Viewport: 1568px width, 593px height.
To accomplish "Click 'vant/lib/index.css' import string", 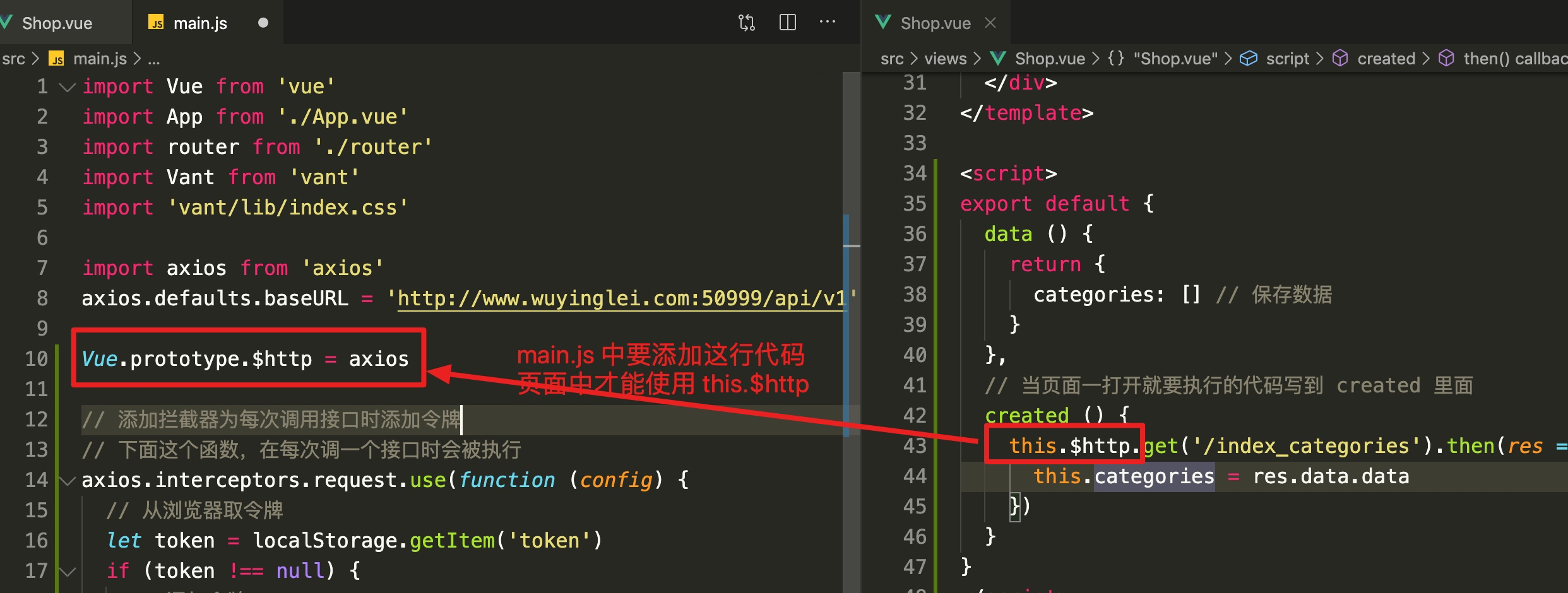I will pyautogui.click(x=288, y=208).
